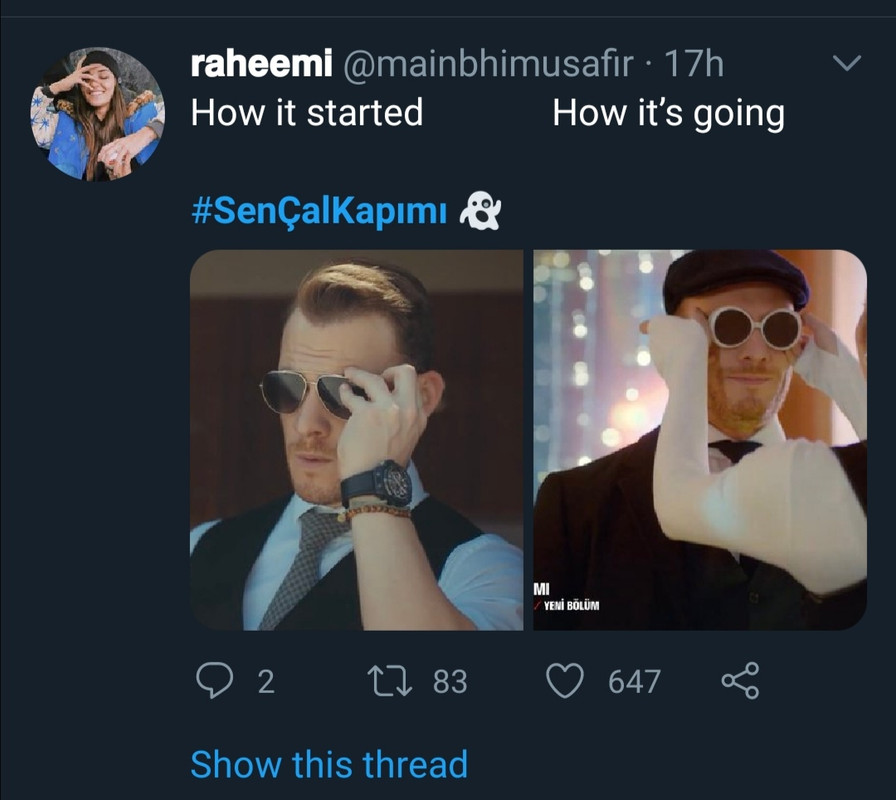Click the reply count of 2
This screenshot has width=896, height=800.
click(265, 682)
